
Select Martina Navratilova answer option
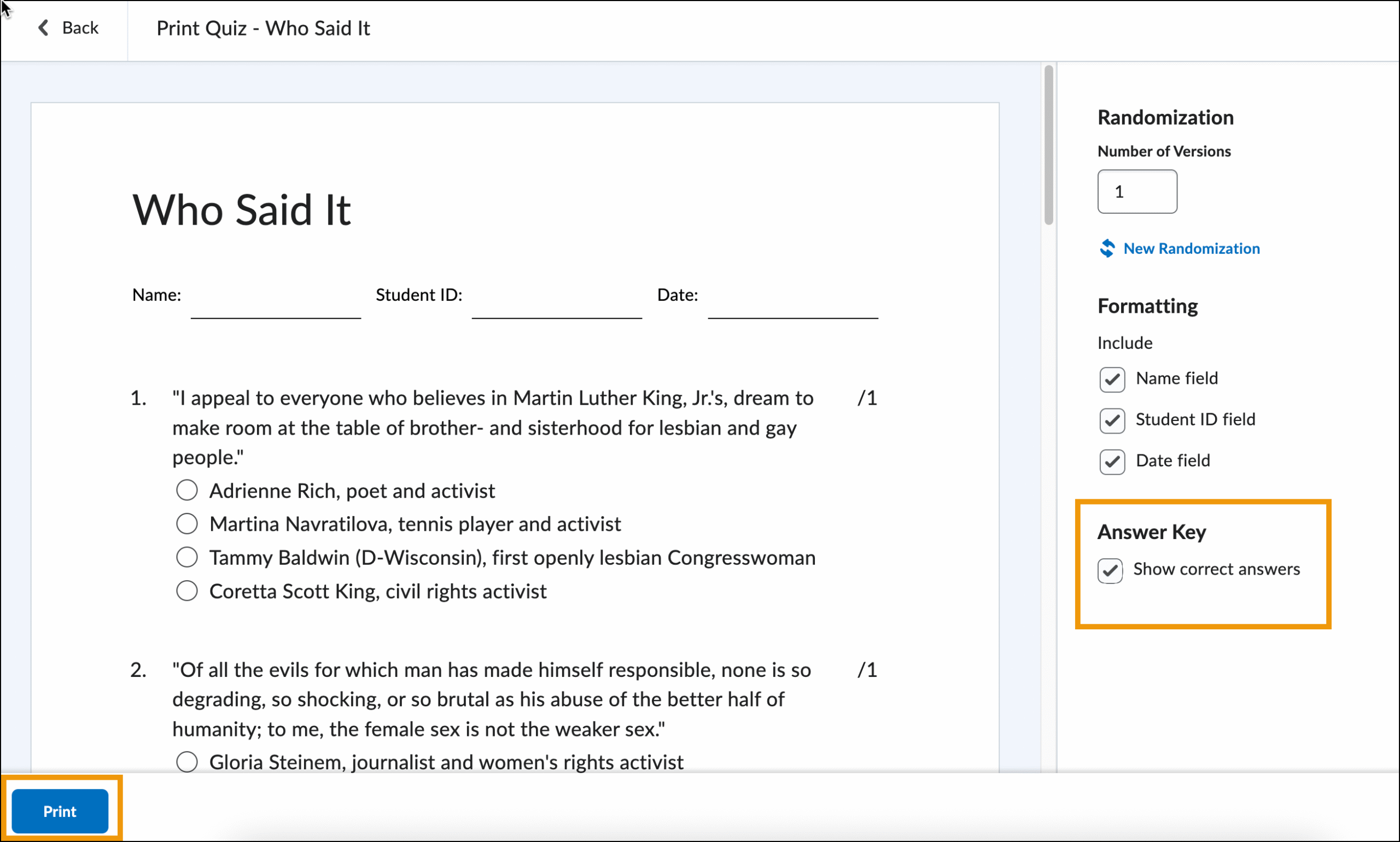[186, 524]
